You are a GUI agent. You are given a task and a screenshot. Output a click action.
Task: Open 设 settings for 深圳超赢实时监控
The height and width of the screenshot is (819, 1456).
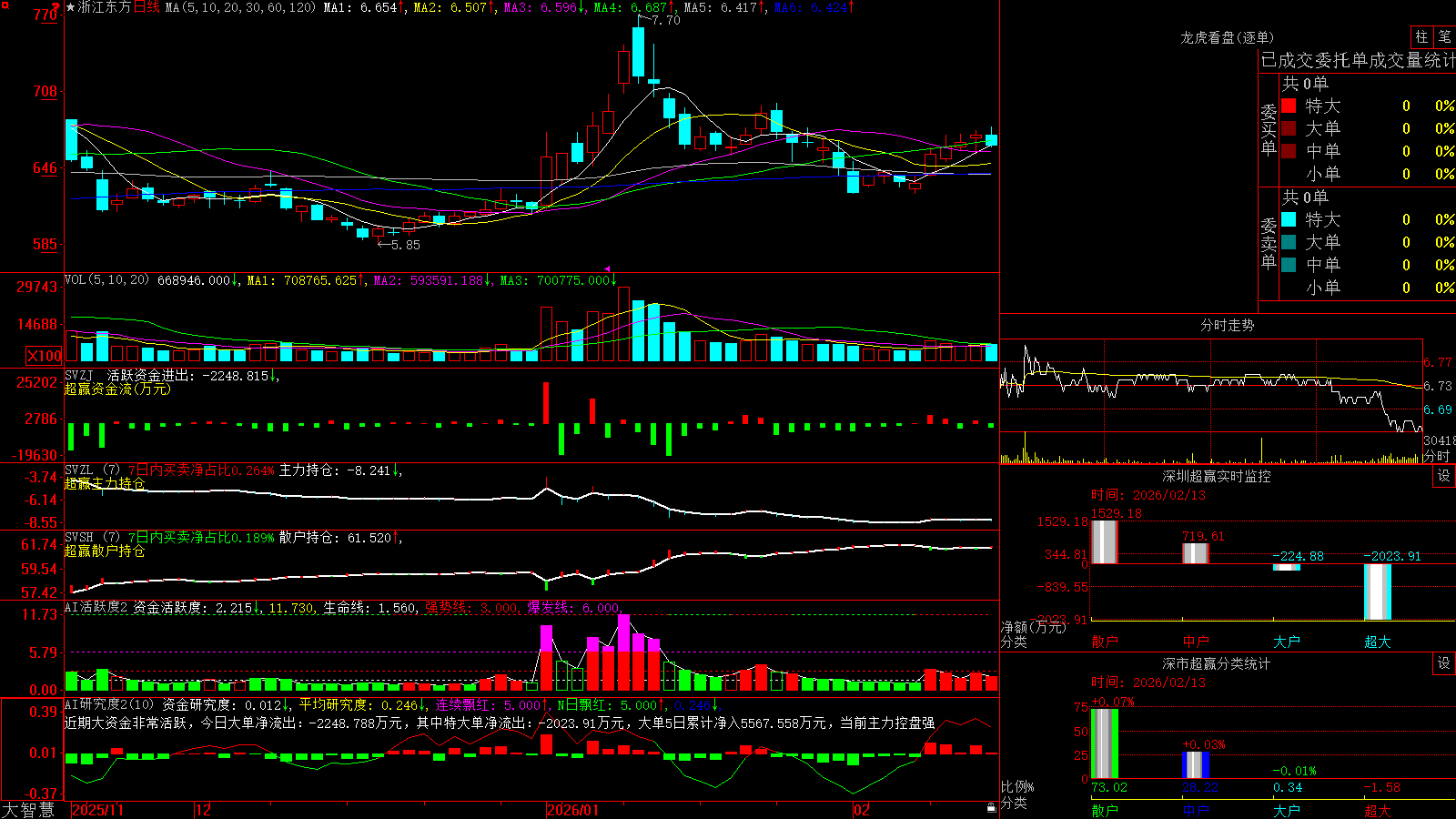pyautogui.click(x=1443, y=476)
